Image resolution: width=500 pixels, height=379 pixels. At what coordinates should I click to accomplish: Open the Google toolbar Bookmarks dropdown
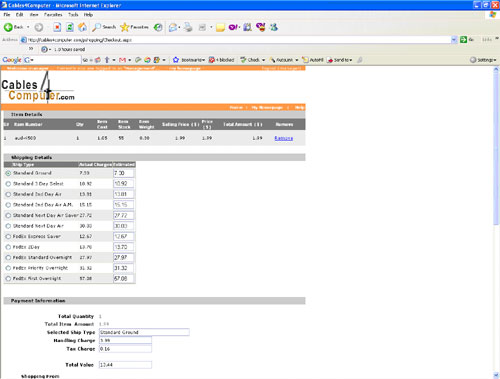click(189, 60)
